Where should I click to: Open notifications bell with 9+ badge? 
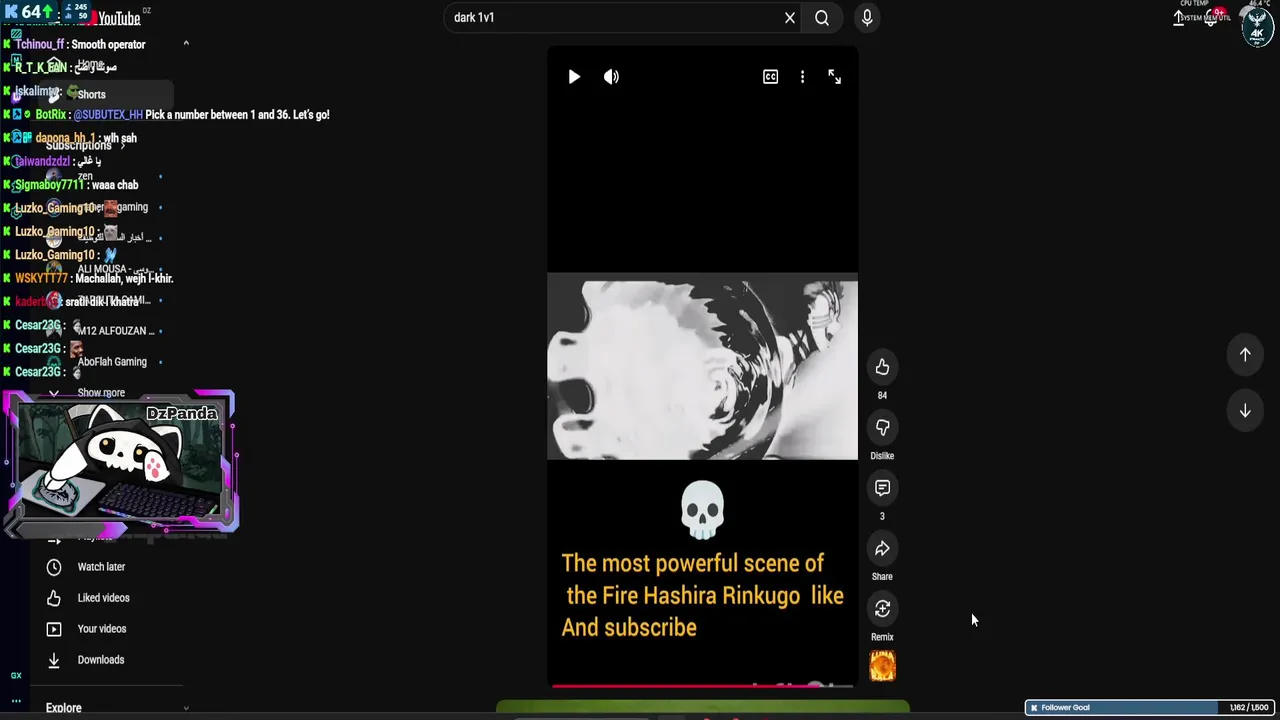(1212, 18)
